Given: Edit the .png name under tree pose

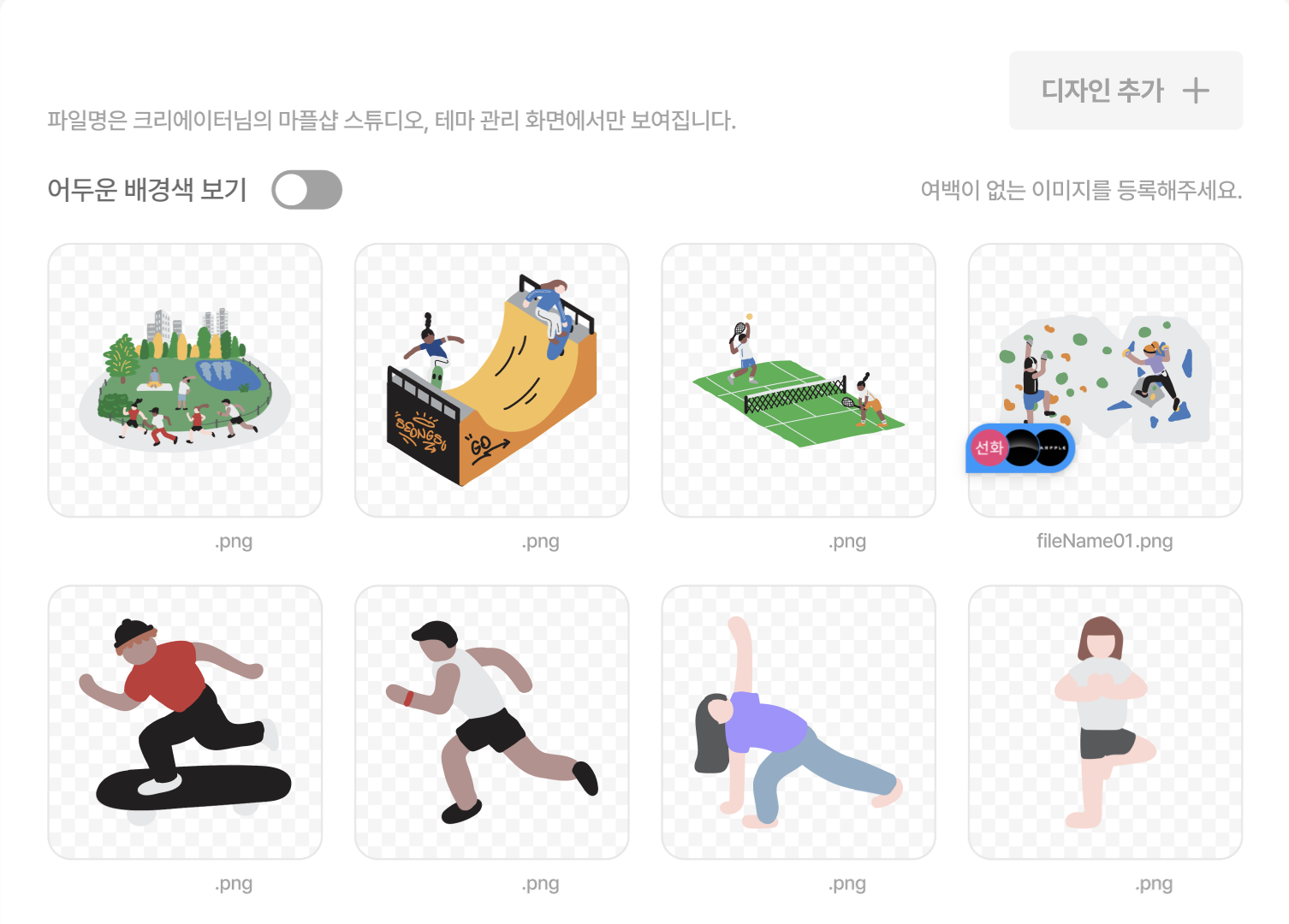Looking at the screenshot, I should (1154, 884).
